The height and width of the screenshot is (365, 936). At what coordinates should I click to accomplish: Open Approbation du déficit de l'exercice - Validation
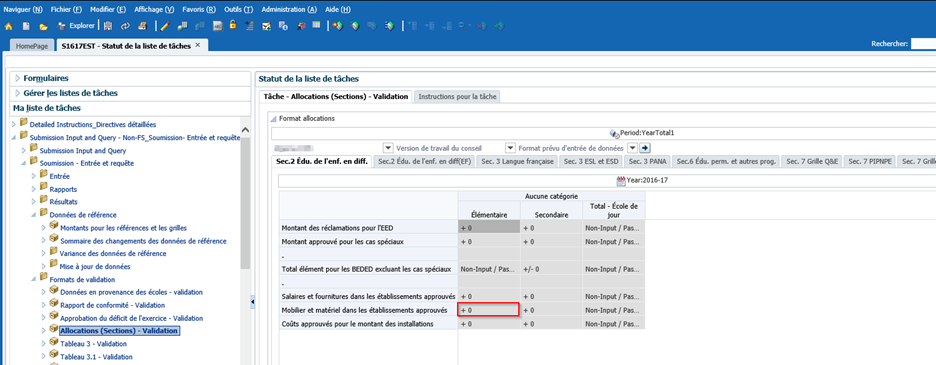pos(131,318)
